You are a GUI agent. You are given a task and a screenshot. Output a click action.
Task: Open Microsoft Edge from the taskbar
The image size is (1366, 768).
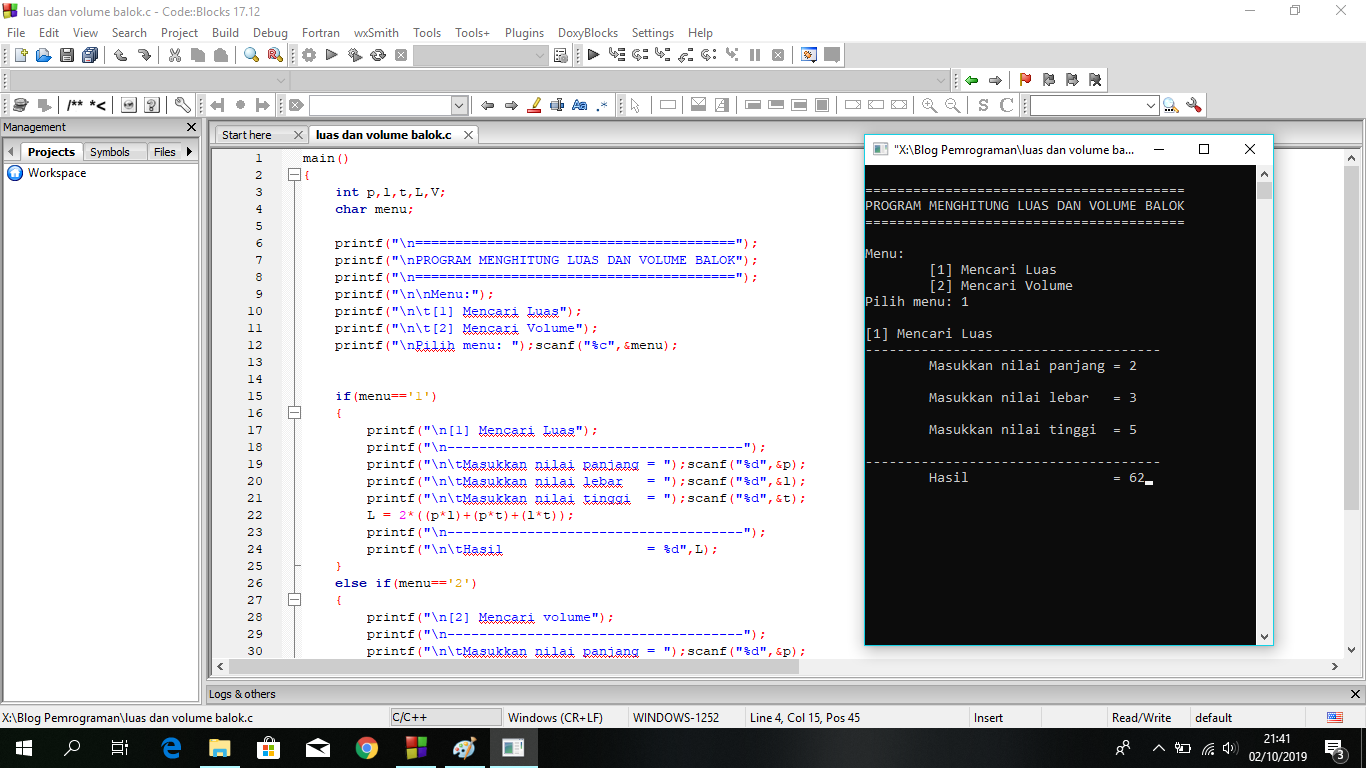coord(171,748)
